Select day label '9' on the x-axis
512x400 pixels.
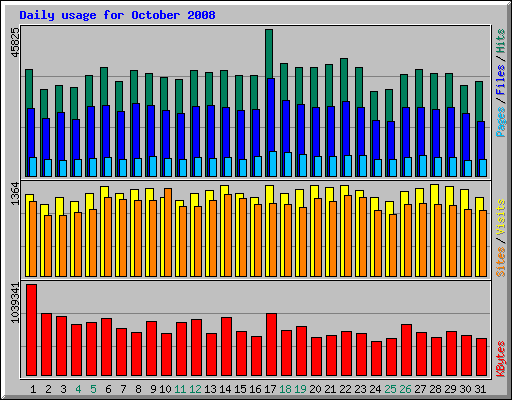coord(153,389)
